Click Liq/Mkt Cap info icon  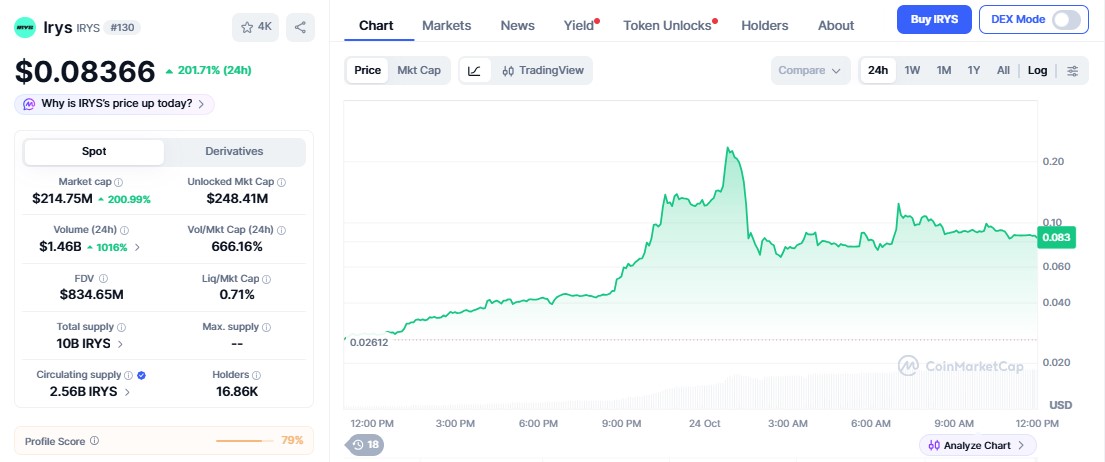pos(266,279)
